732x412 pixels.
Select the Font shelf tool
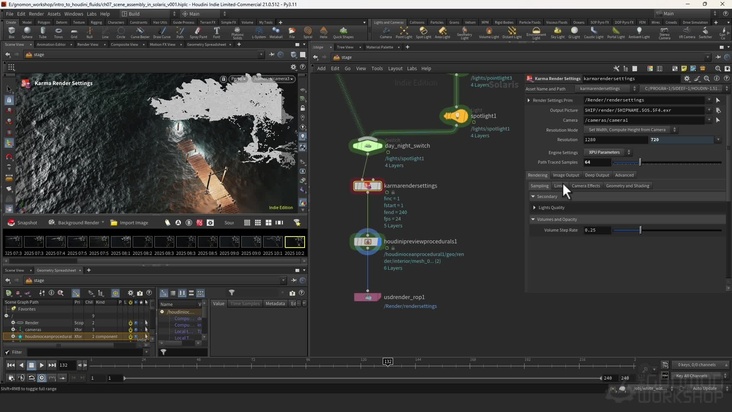[216, 32]
